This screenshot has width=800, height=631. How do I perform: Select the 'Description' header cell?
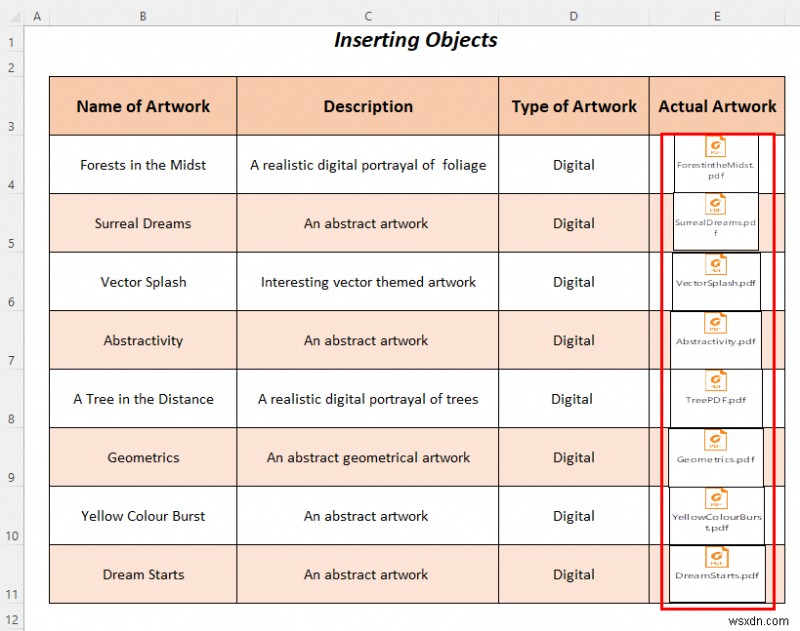coord(367,106)
